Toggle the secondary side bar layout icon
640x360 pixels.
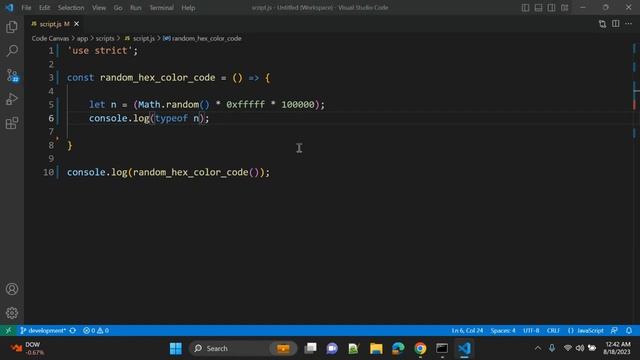pyautogui.click(x=551, y=8)
